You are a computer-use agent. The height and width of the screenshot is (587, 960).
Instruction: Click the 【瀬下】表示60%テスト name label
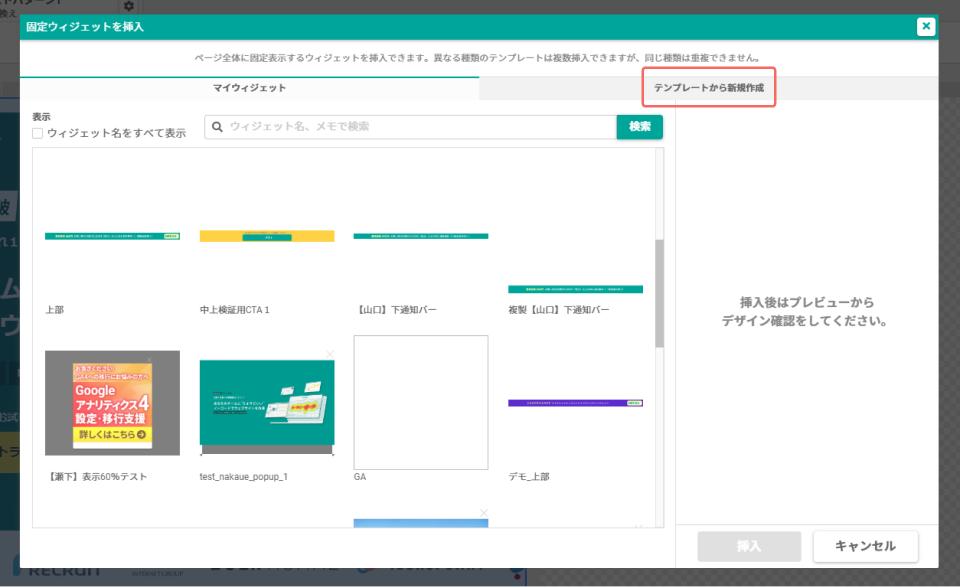97,477
